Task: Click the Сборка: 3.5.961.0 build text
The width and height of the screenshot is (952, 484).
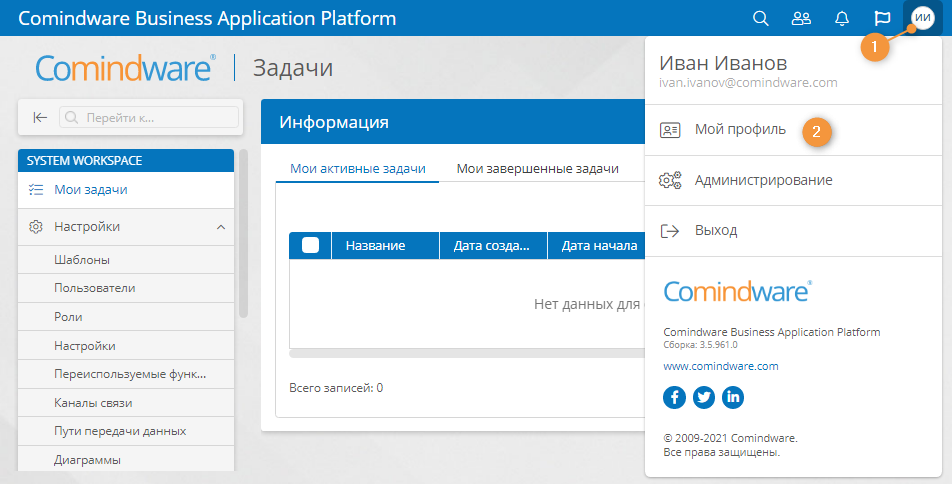Action: click(700, 345)
